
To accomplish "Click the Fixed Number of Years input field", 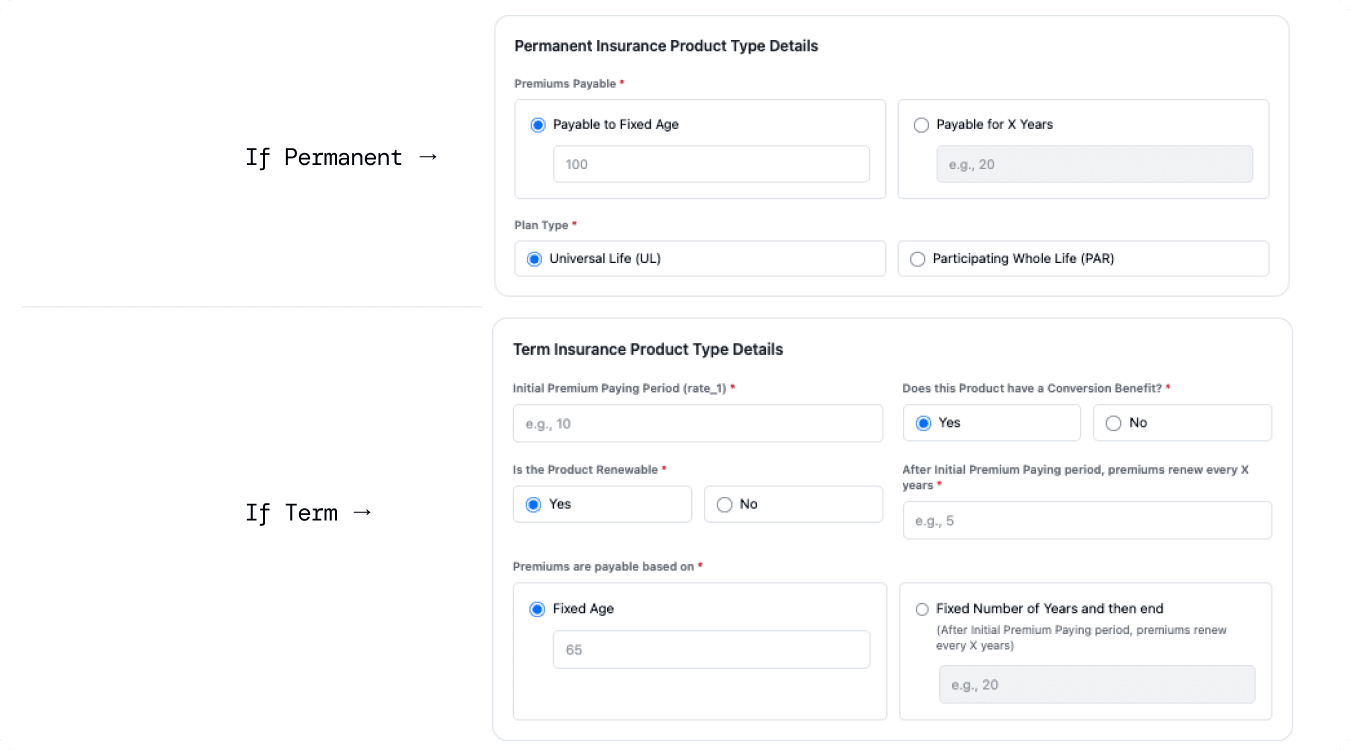I will (1097, 685).
